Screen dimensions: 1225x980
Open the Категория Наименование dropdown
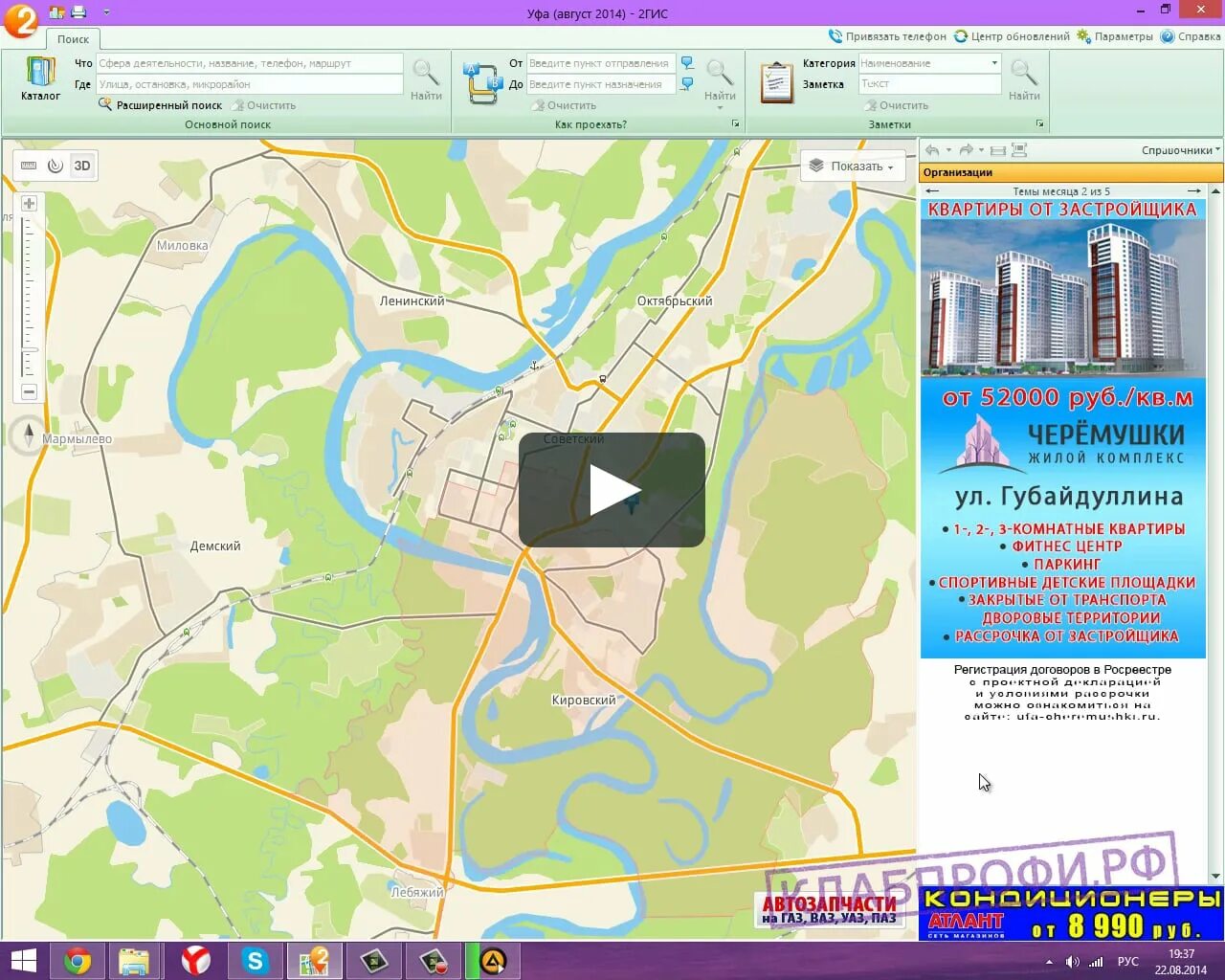point(994,63)
